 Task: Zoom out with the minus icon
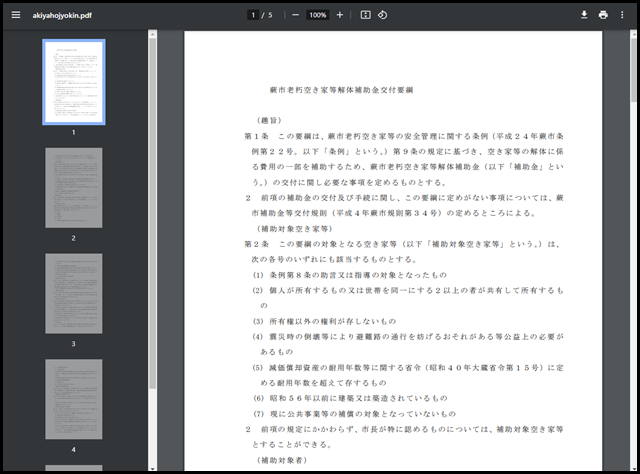(x=296, y=15)
